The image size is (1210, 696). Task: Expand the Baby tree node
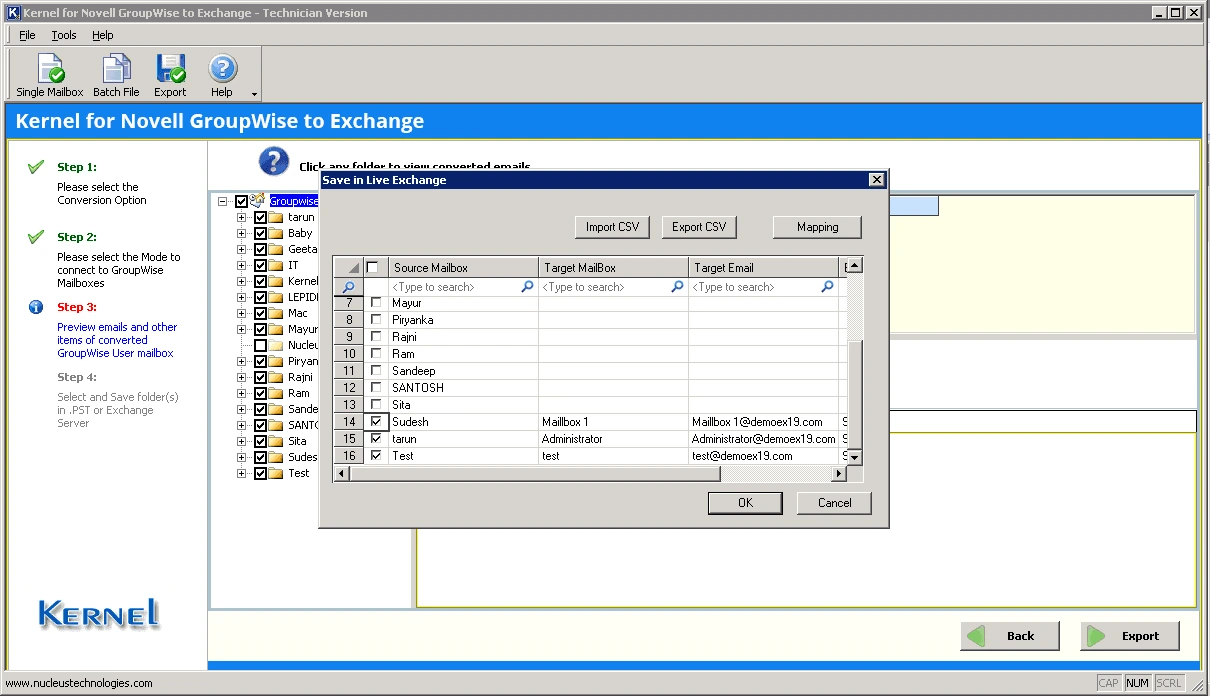tap(241, 233)
